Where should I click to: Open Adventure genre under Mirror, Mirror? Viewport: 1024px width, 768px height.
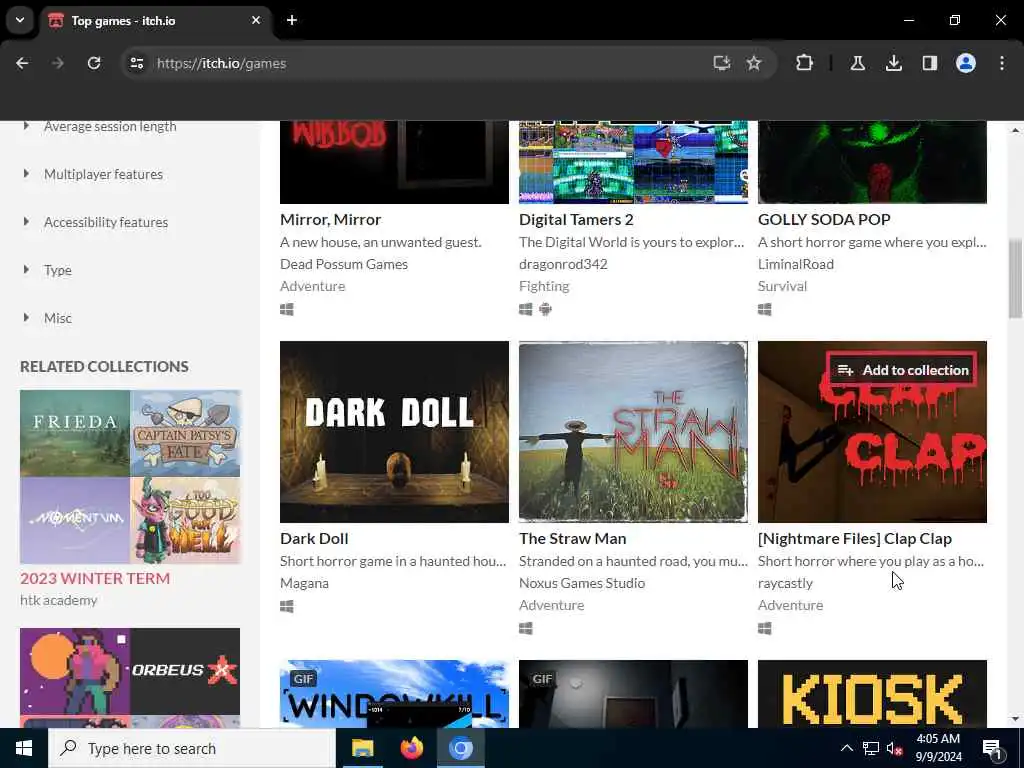312,286
